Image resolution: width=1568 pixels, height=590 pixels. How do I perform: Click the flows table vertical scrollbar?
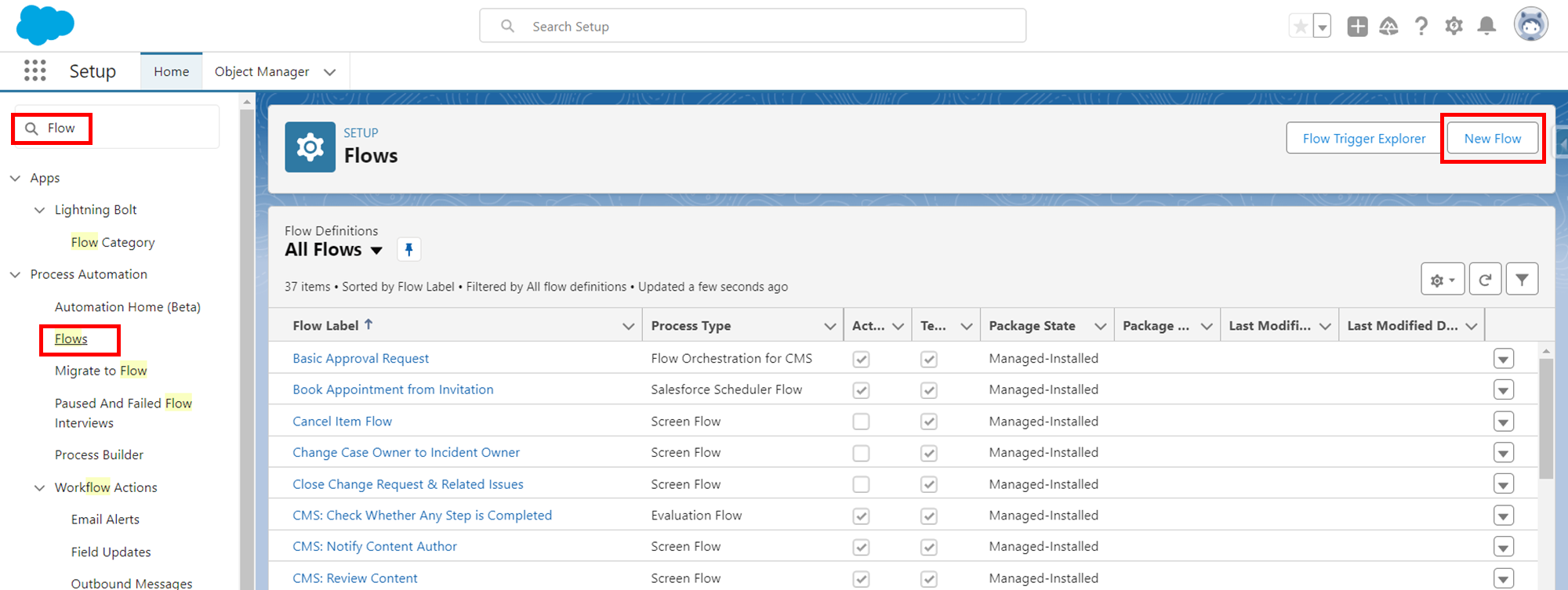(1546, 419)
